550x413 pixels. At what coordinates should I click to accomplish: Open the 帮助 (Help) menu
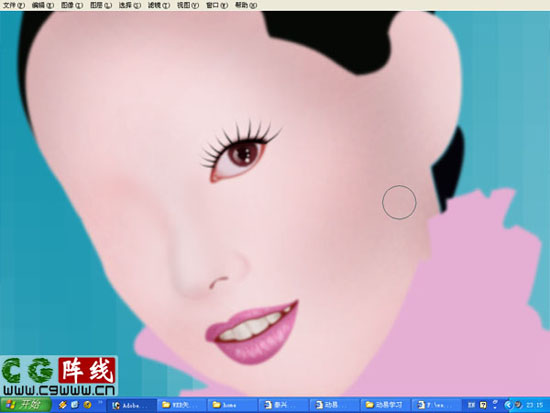(x=246, y=5)
